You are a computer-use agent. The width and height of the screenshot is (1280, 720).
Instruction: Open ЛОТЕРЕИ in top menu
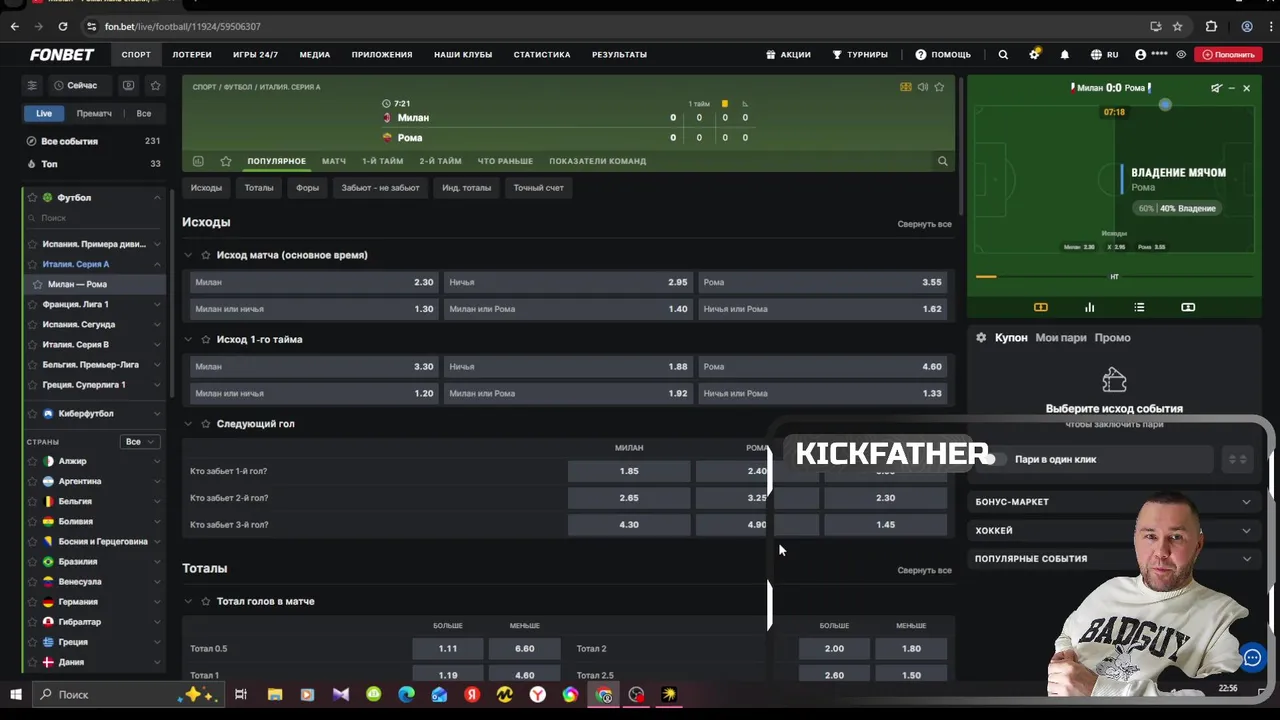[192, 55]
